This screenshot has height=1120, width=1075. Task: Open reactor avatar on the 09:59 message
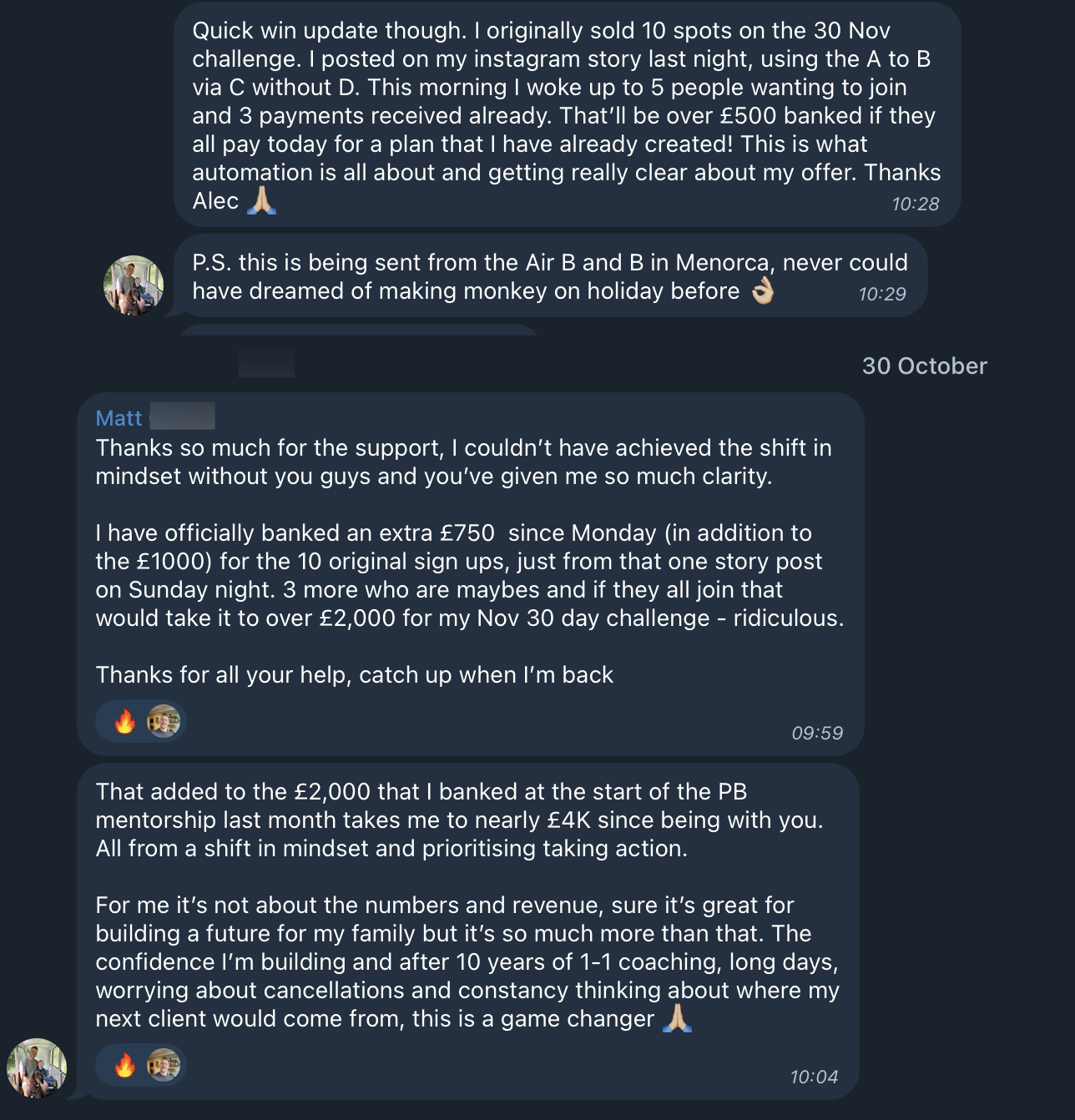(164, 721)
